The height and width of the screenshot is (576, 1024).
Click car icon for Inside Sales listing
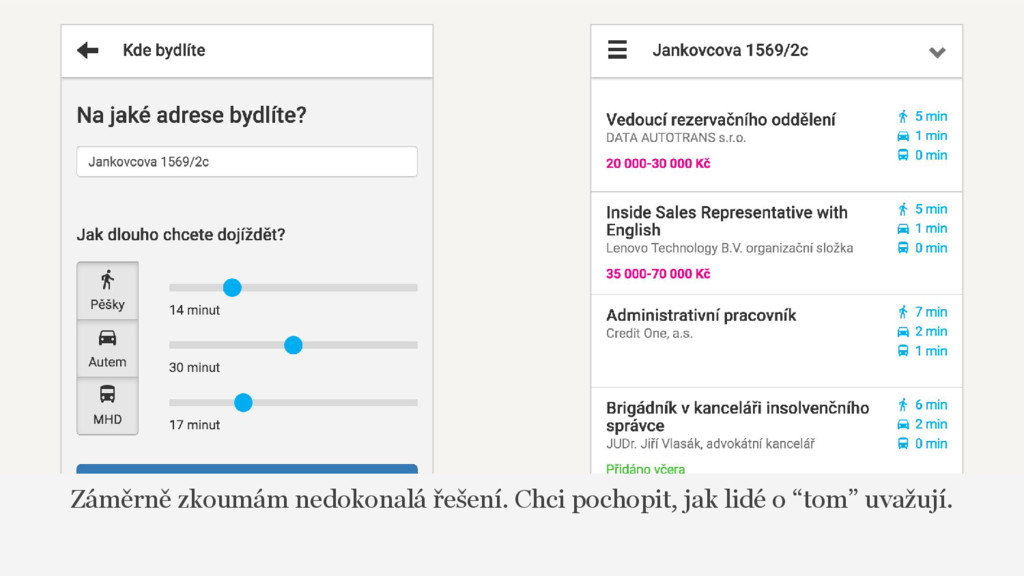[x=903, y=229]
